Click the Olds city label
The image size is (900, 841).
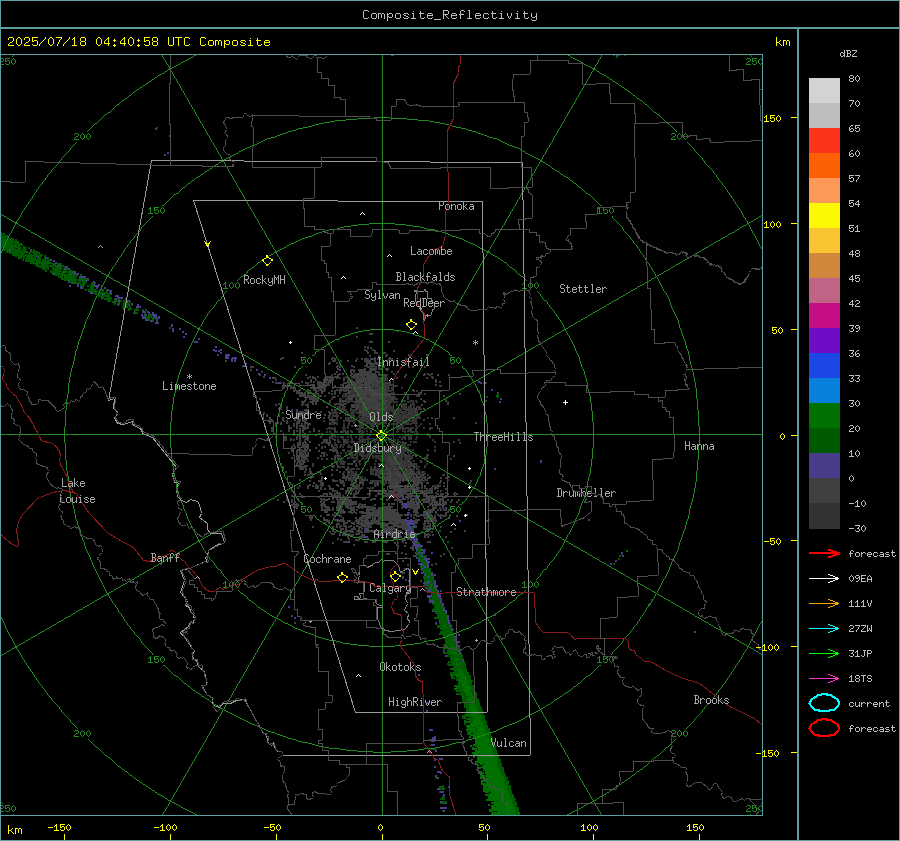tap(381, 417)
